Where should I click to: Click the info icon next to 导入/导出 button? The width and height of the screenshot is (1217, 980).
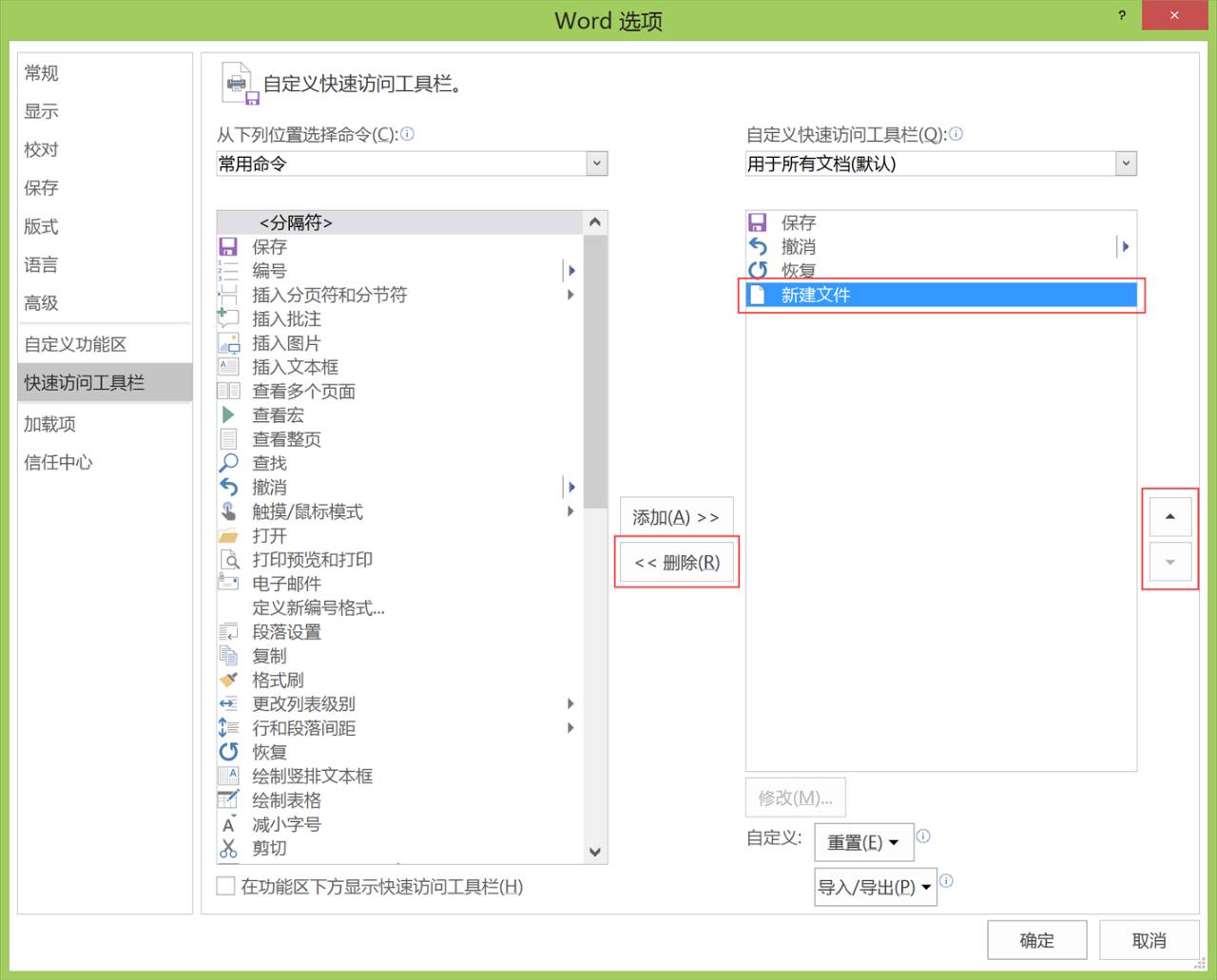(946, 880)
